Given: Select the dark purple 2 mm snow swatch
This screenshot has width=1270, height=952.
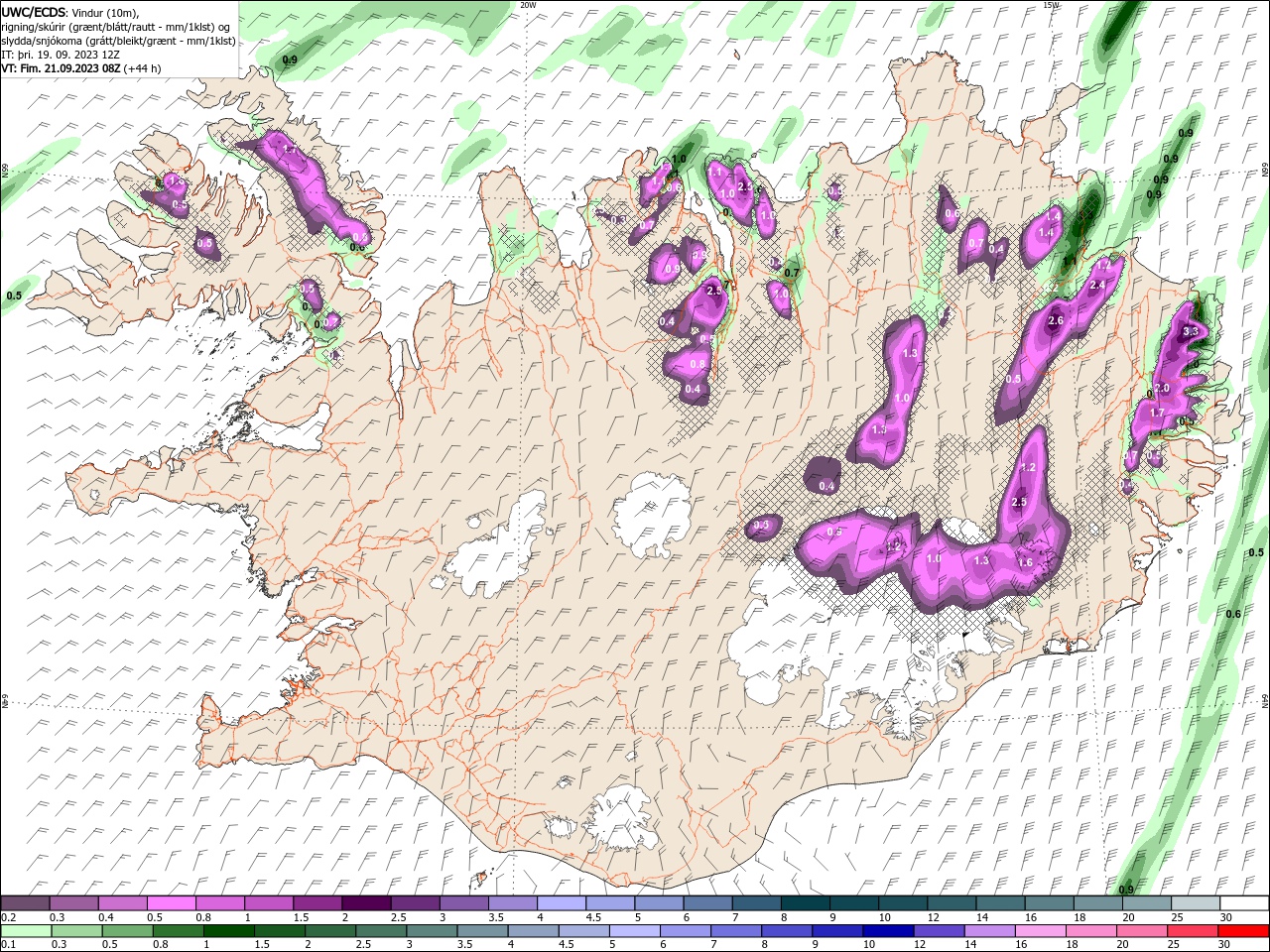Looking at the screenshot, I should pos(364,903).
